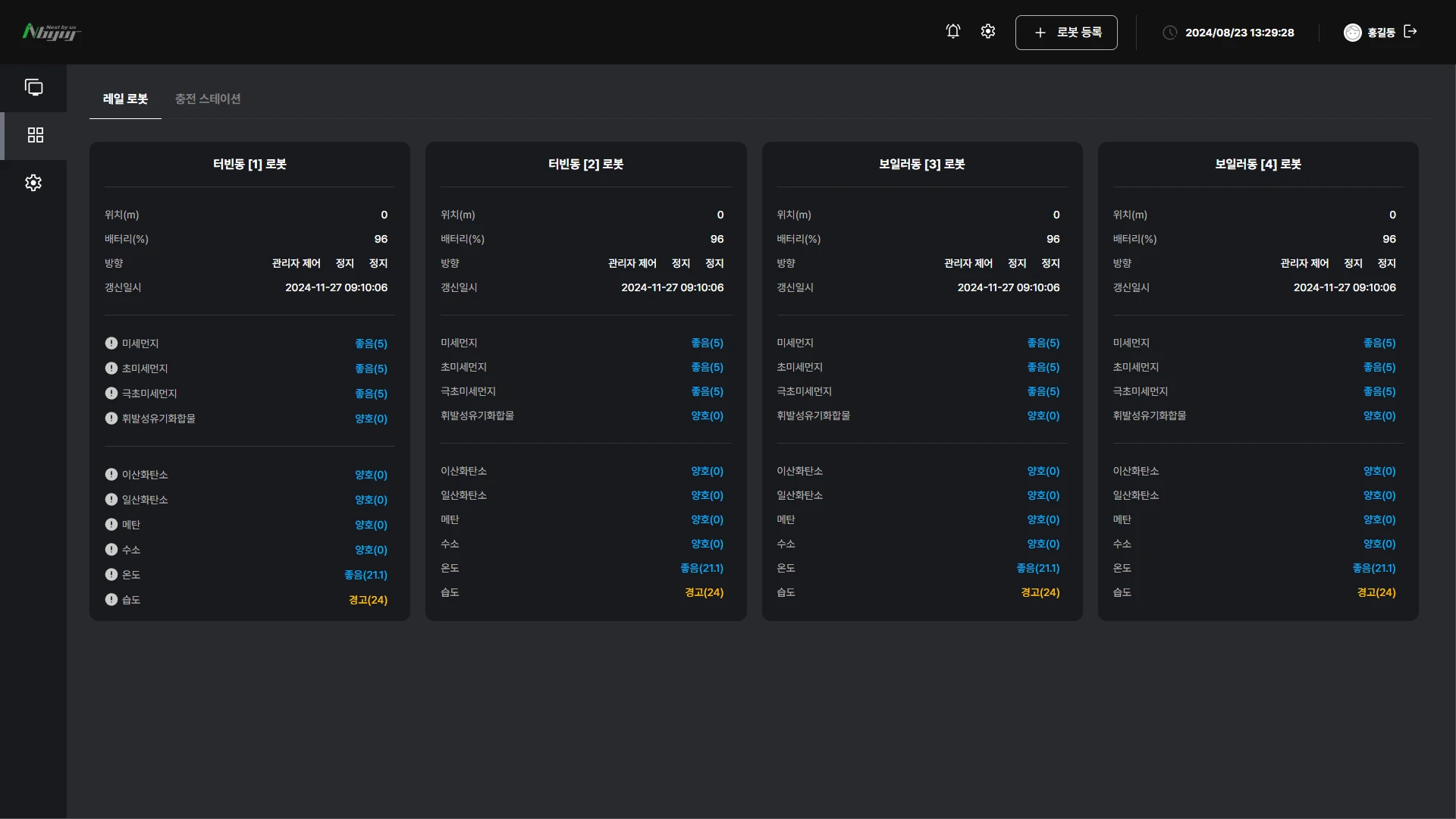The width and height of the screenshot is (1456, 819).
Task: Click the logout icon next to 홍길동
Action: click(1410, 31)
